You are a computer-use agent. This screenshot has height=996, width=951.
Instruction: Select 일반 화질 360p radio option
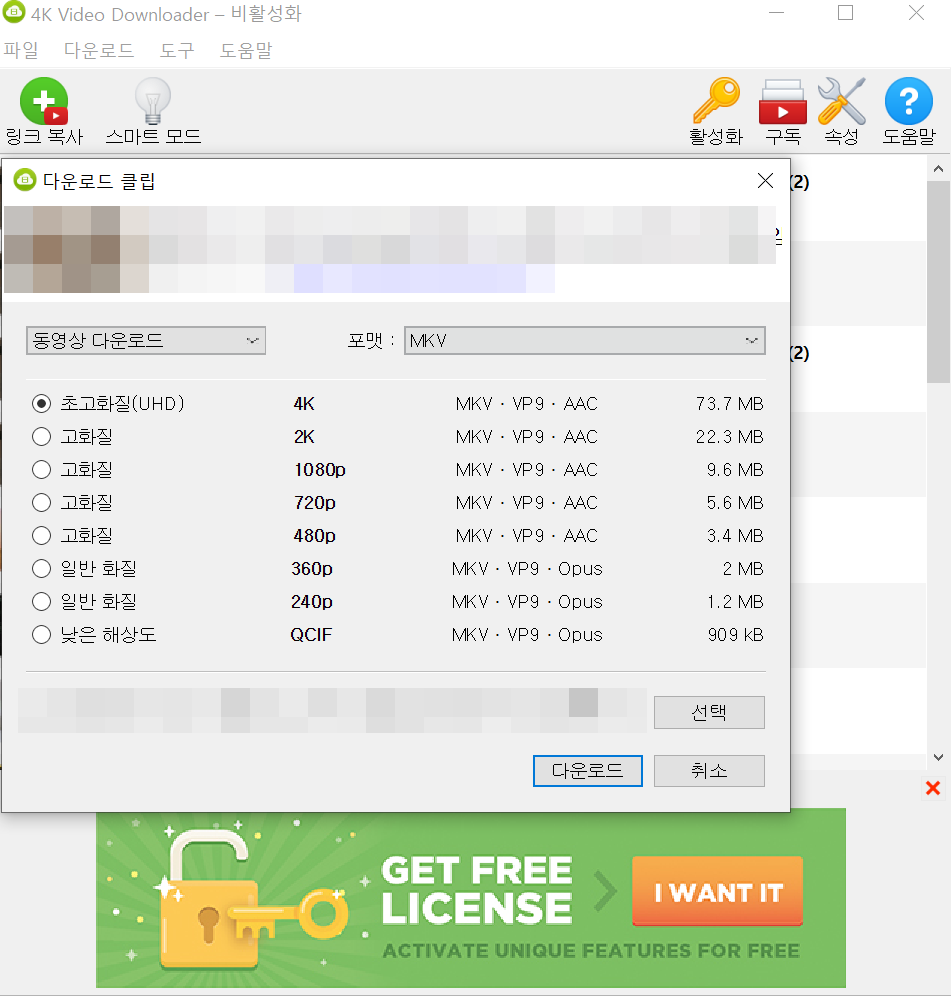point(41,569)
